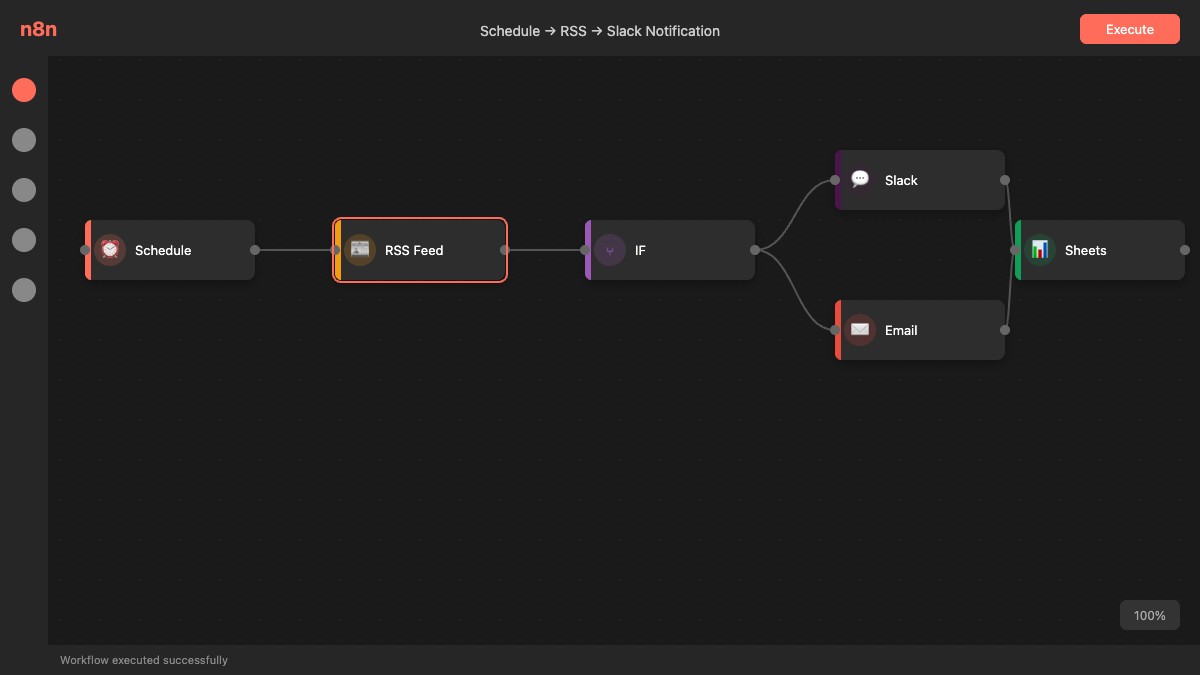Viewport: 1200px width, 675px height.
Task: Click the Sheets node's output port
Action: tap(1185, 250)
